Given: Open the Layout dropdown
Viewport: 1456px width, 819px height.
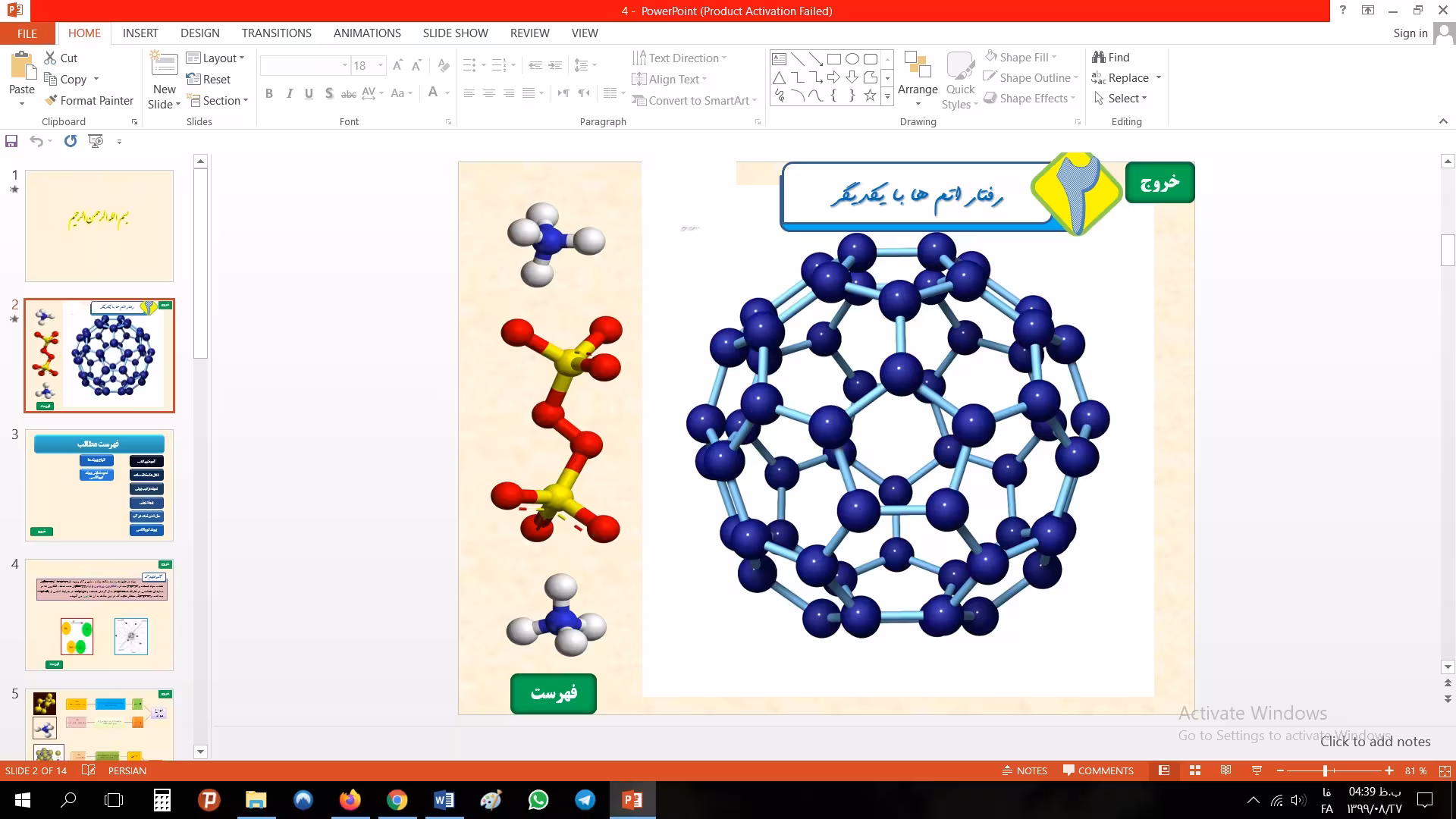Looking at the screenshot, I should pos(215,58).
